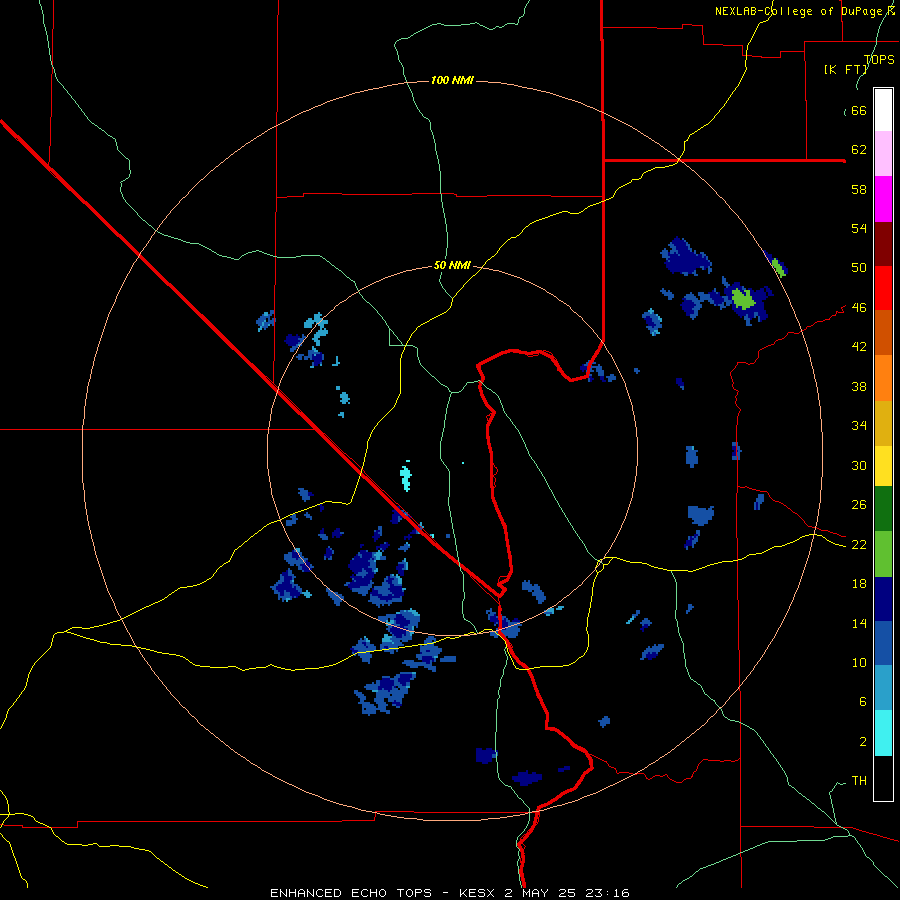The image size is (900, 900).
Task: Click the legend value 66
Action: pyautogui.click(x=859, y=110)
